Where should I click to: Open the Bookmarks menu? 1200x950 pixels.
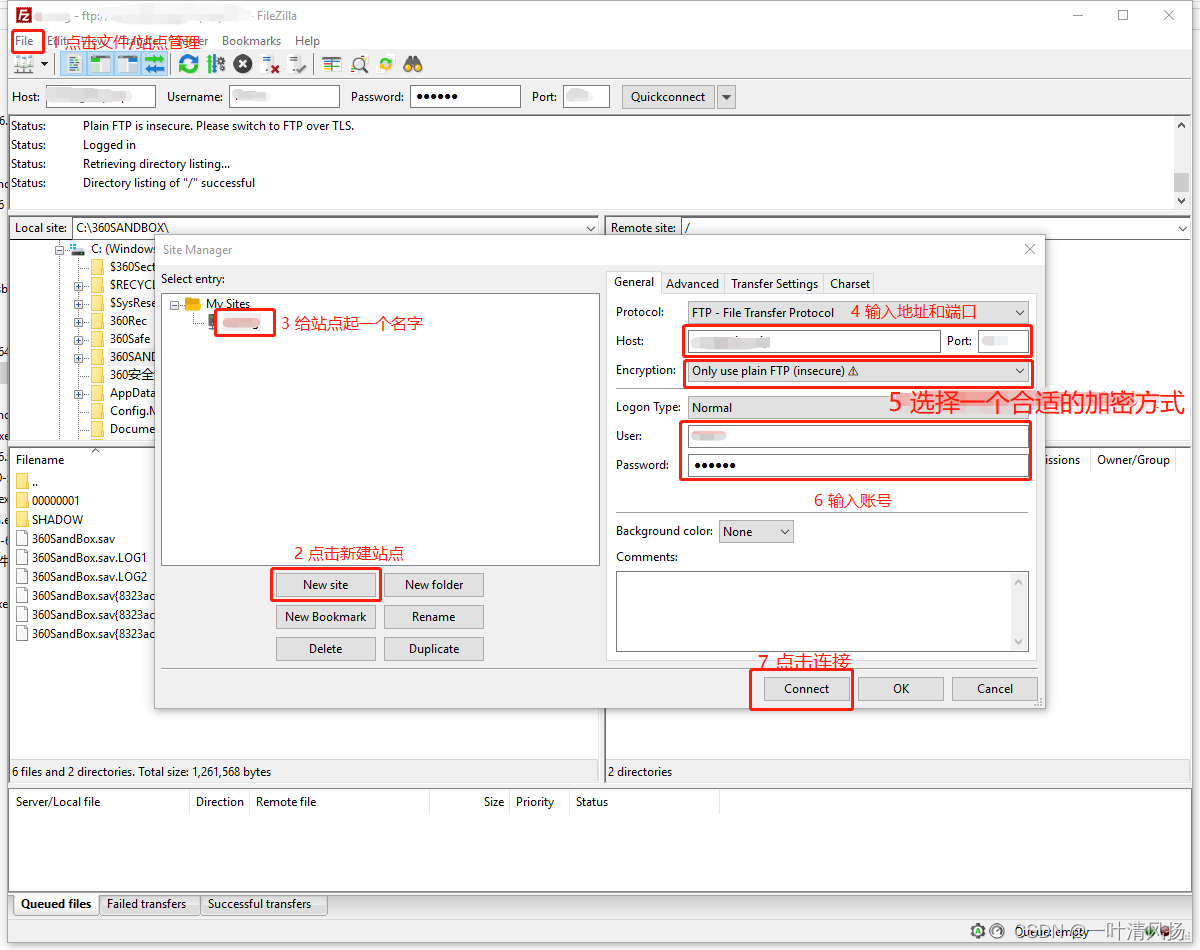coord(251,41)
